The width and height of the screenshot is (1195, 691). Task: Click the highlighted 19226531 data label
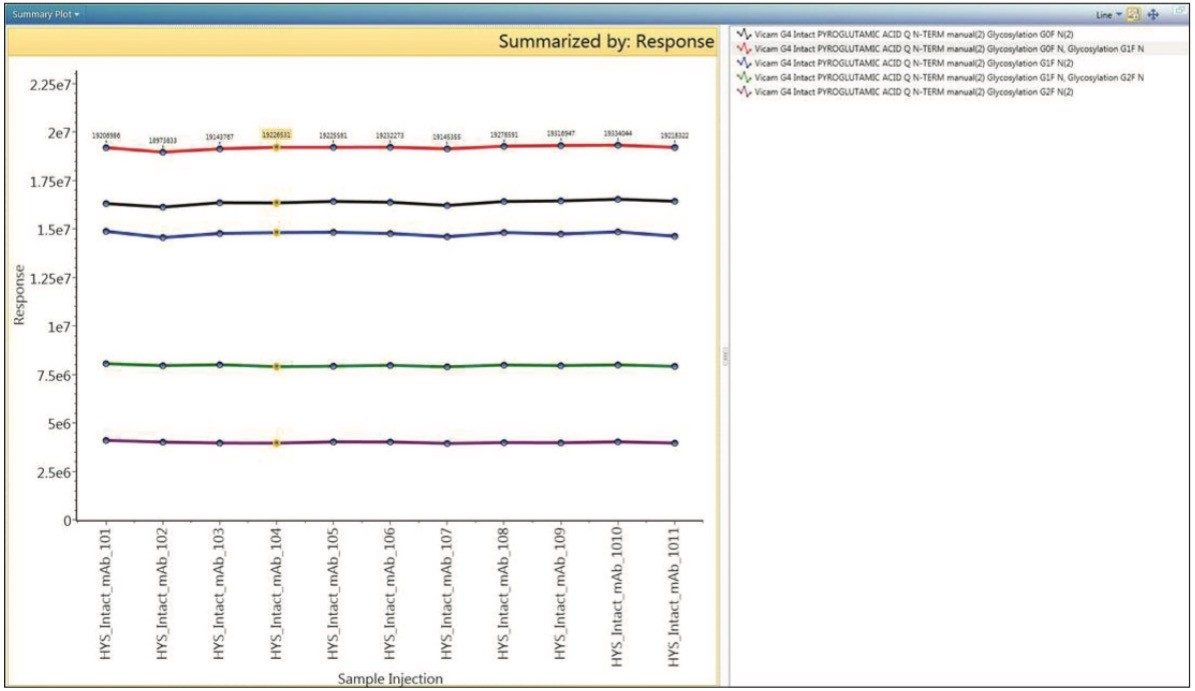(x=276, y=132)
